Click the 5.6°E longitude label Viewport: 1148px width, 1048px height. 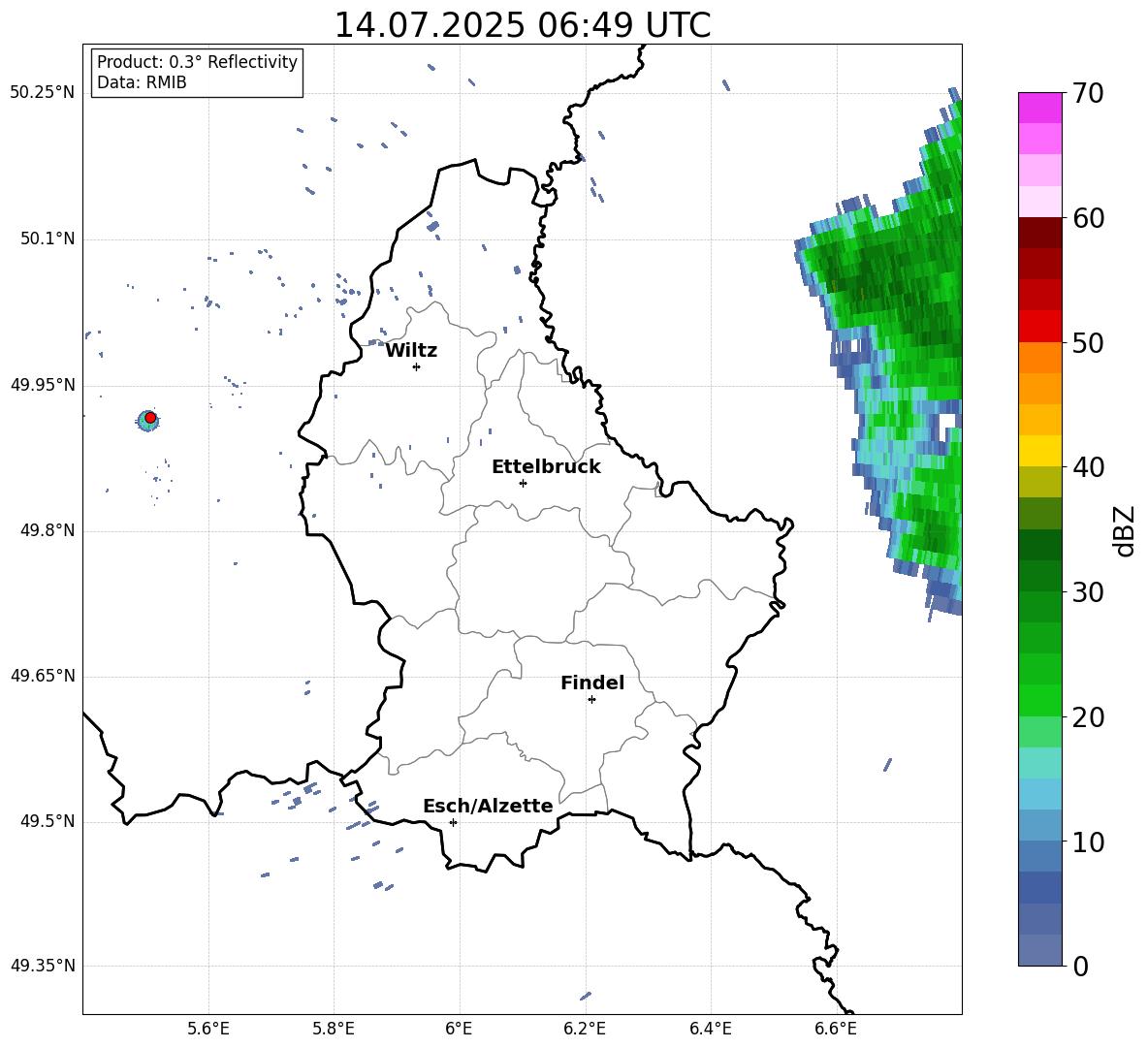pyautogui.click(x=208, y=1030)
